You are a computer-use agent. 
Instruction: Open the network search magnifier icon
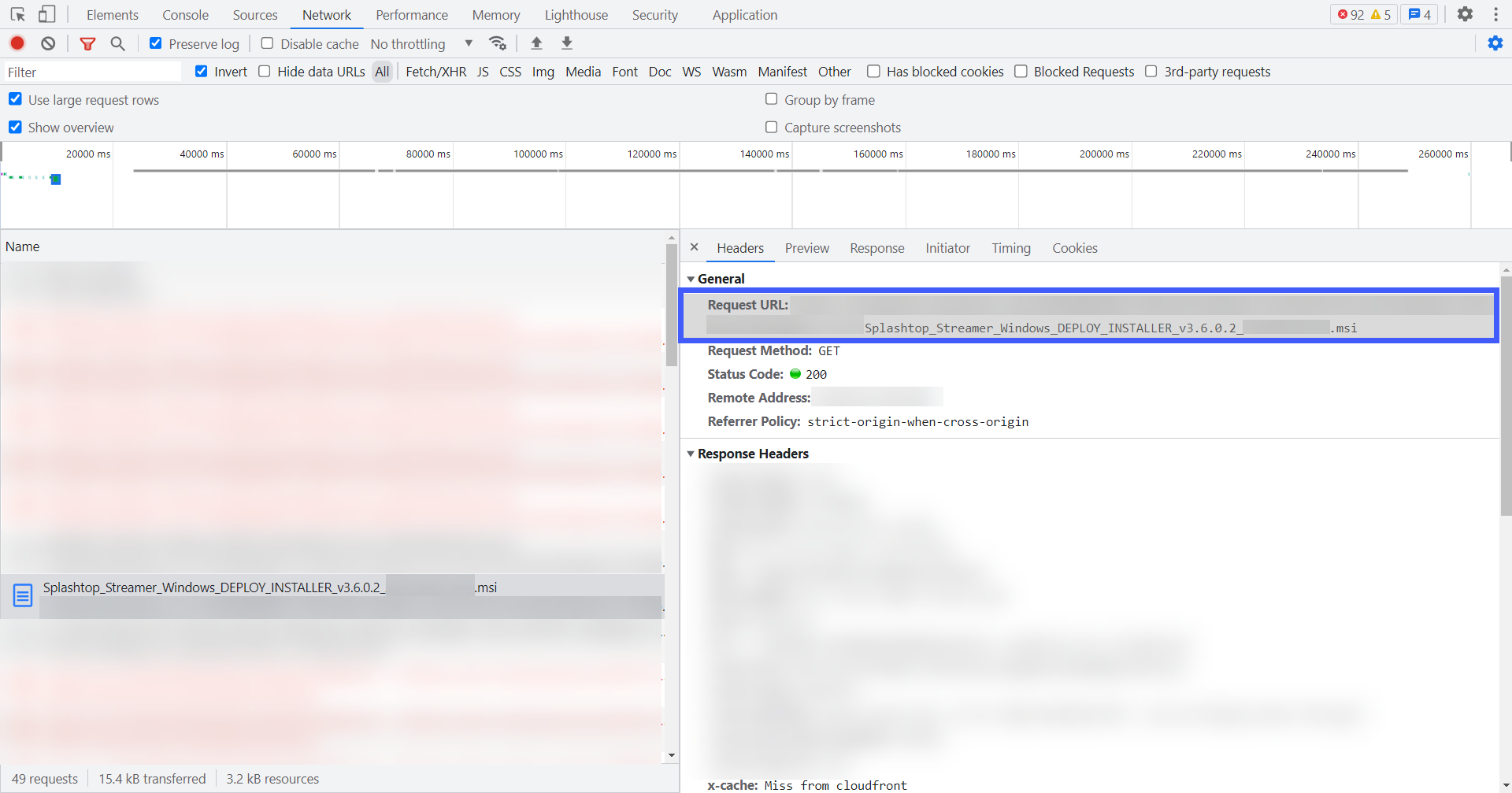tap(117, 43)
